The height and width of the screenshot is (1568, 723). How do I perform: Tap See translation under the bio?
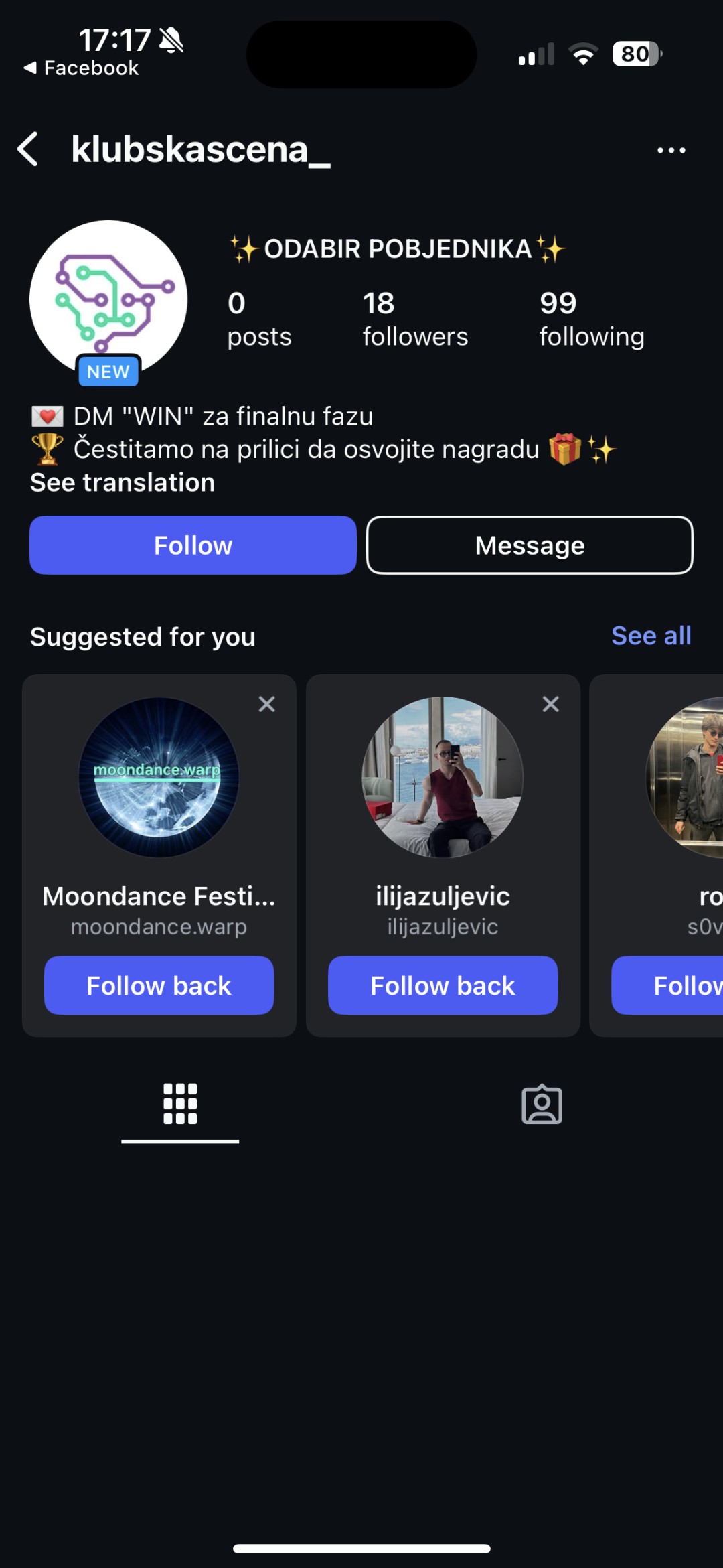coord(123,482)
